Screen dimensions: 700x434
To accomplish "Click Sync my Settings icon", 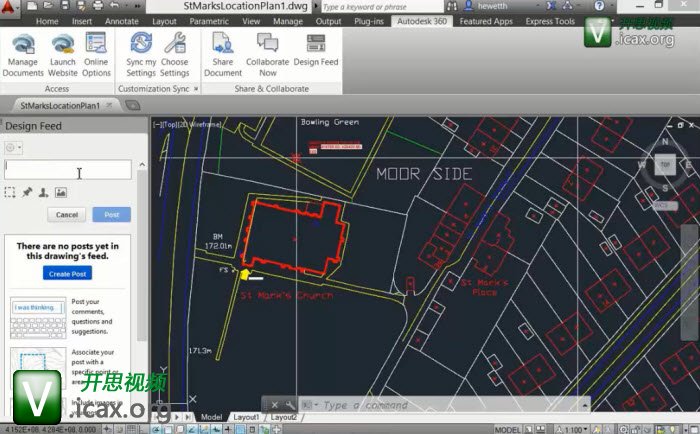I will coord(141,54).
